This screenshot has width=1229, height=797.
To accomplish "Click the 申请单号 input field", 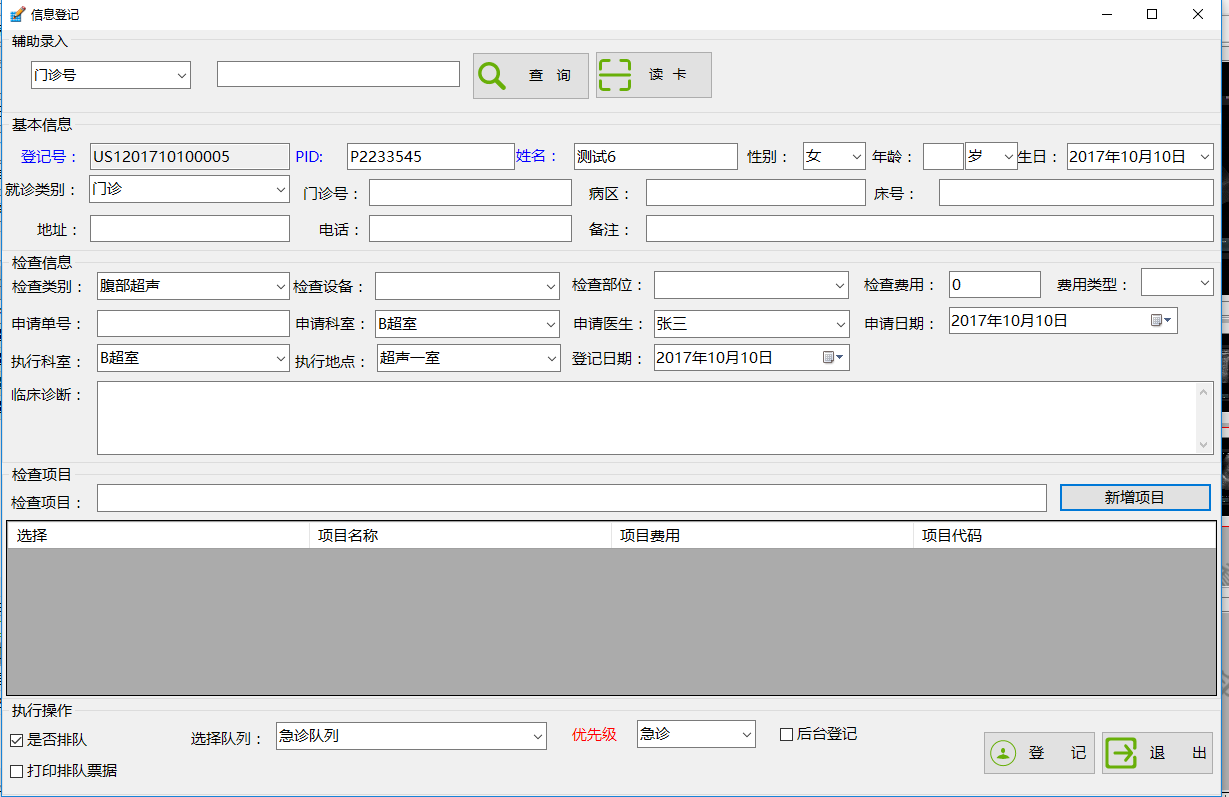I will pos(193,324).
